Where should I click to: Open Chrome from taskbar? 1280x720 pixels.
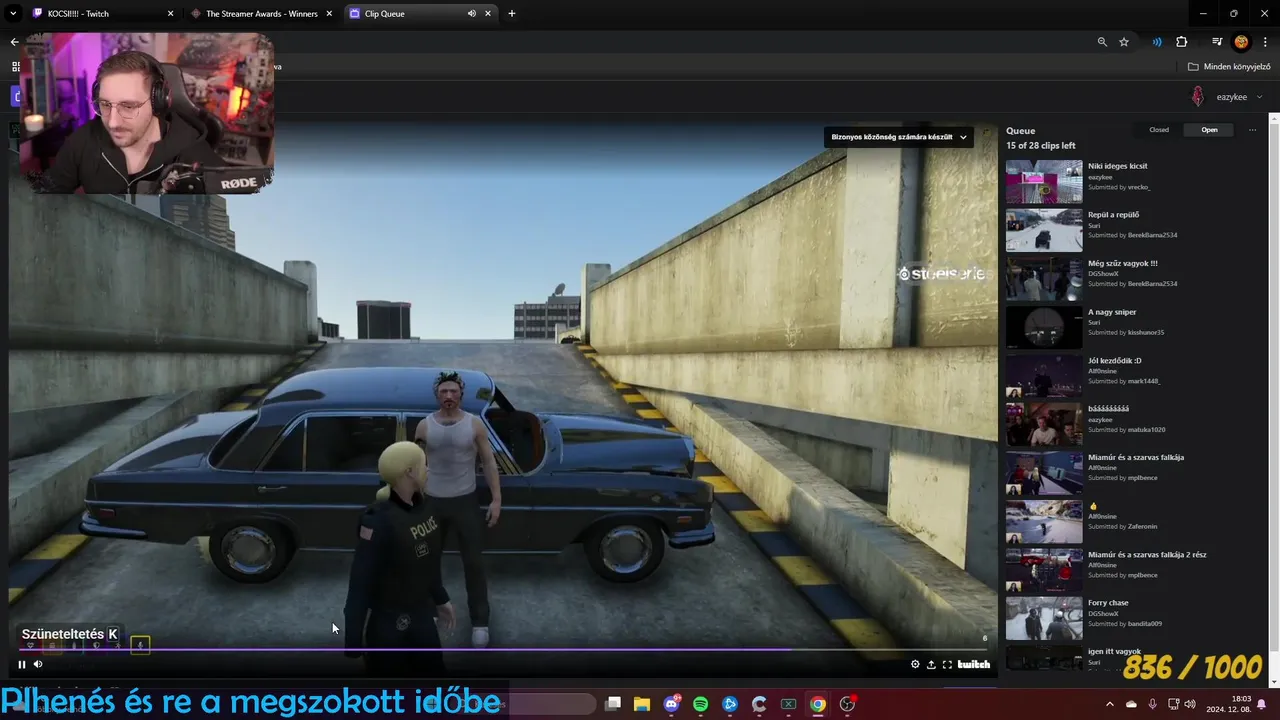(x=818, y=704)
